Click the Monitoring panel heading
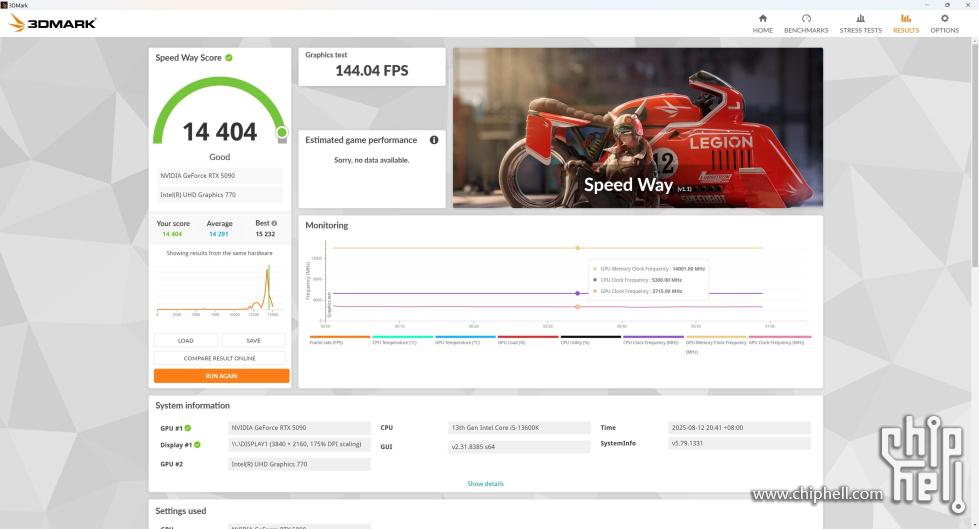This screenshot has height=529, width=979. point(327,225)
